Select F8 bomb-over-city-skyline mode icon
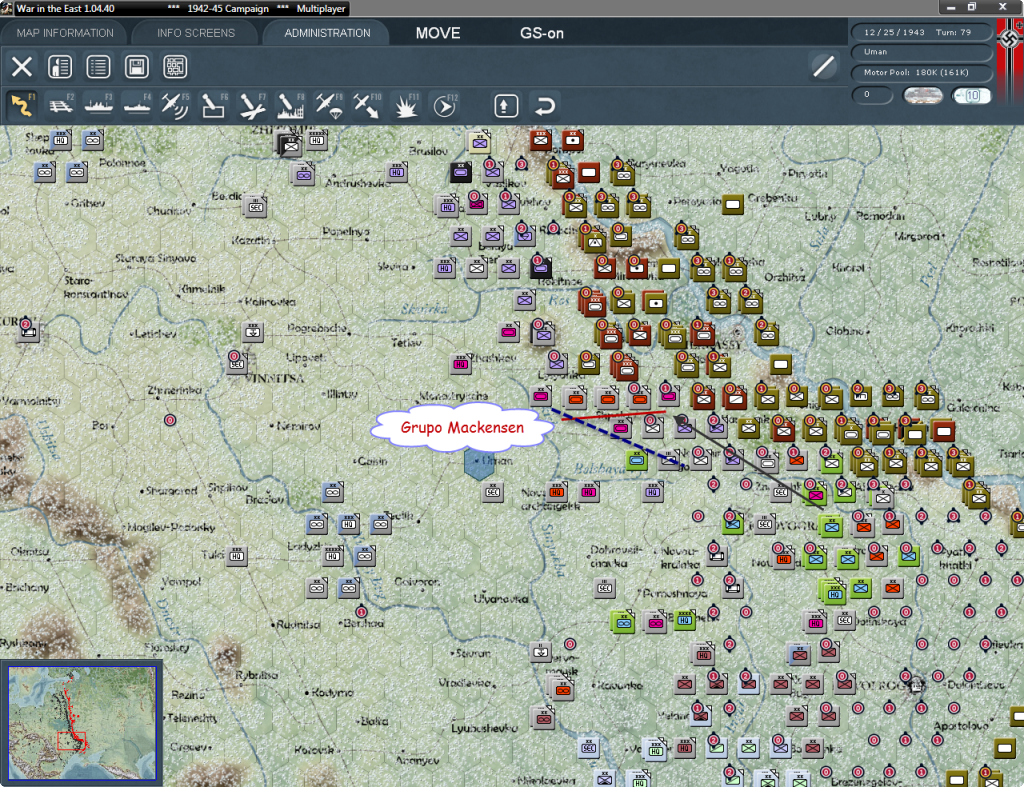Screen dimensions: 1024x787 coord(291,105)
